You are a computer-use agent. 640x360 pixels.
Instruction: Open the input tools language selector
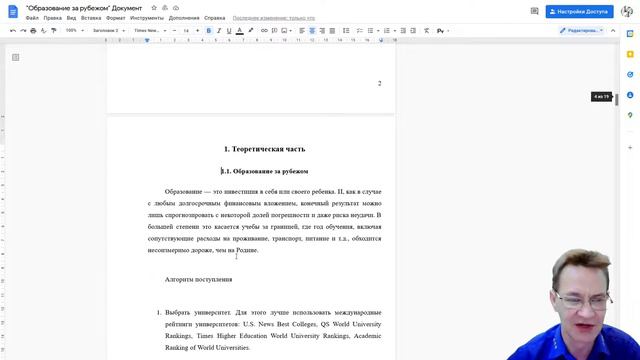442,31
